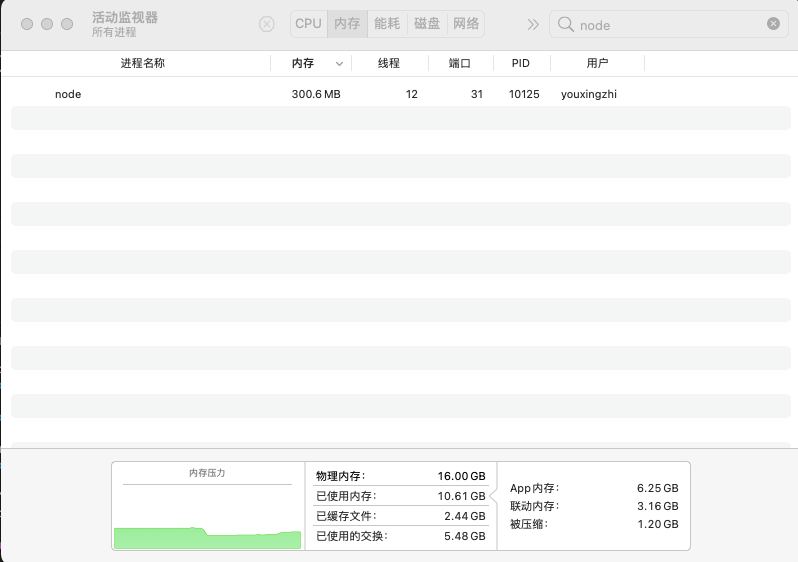Sort by 用户 column header
Viewport: 798px width, 562px height.
click(x=597, y=63)
